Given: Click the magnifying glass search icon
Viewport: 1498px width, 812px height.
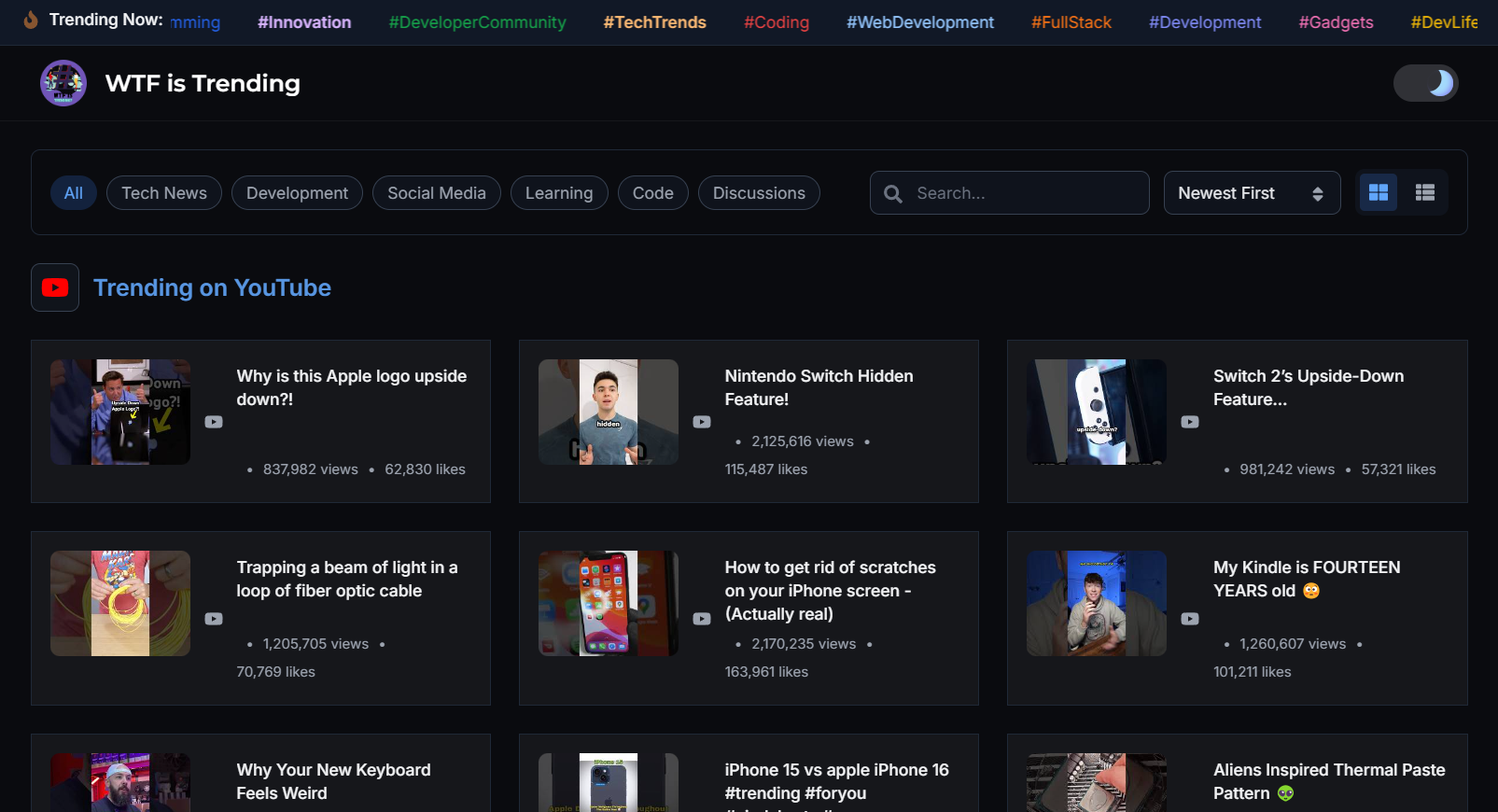Looking at the screenshot, I should point(893,193).
